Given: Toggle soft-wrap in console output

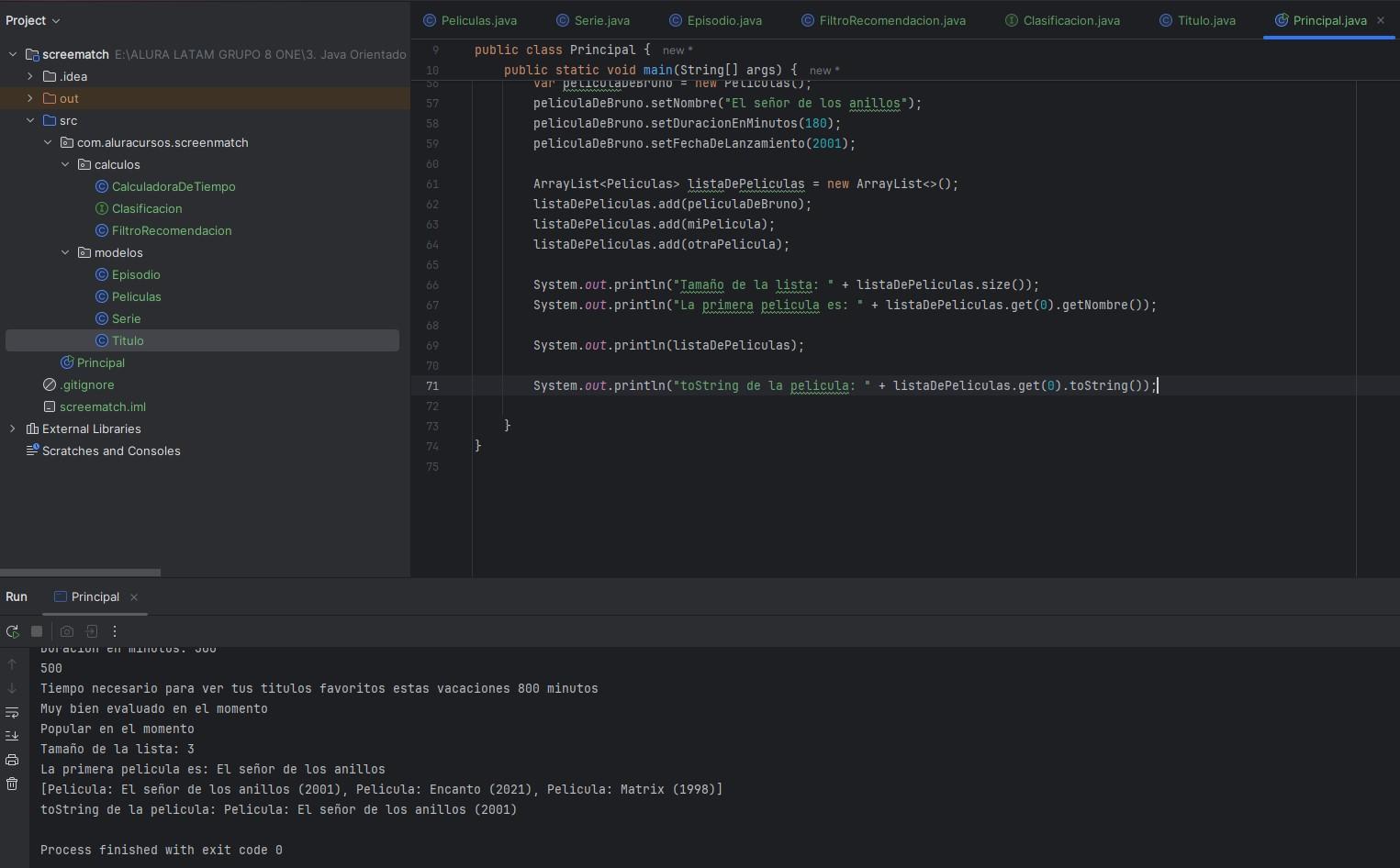Looking at the screenshot, I should pyautogui.click(x=12, y=712).
